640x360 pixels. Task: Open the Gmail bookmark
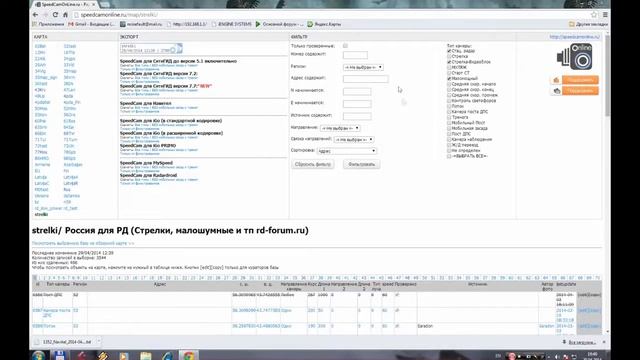pyautogui.click(x=91, y=24)
